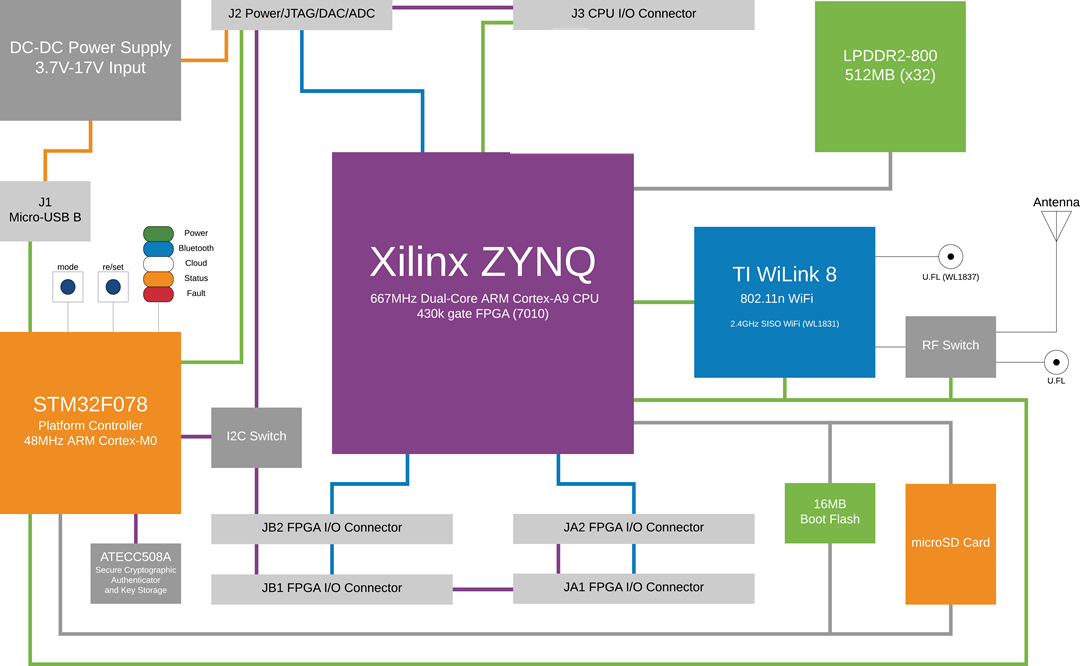Select the LPDDR2-800 memory block
This screenshot has height=666, width=1080.
pos(890,76)
